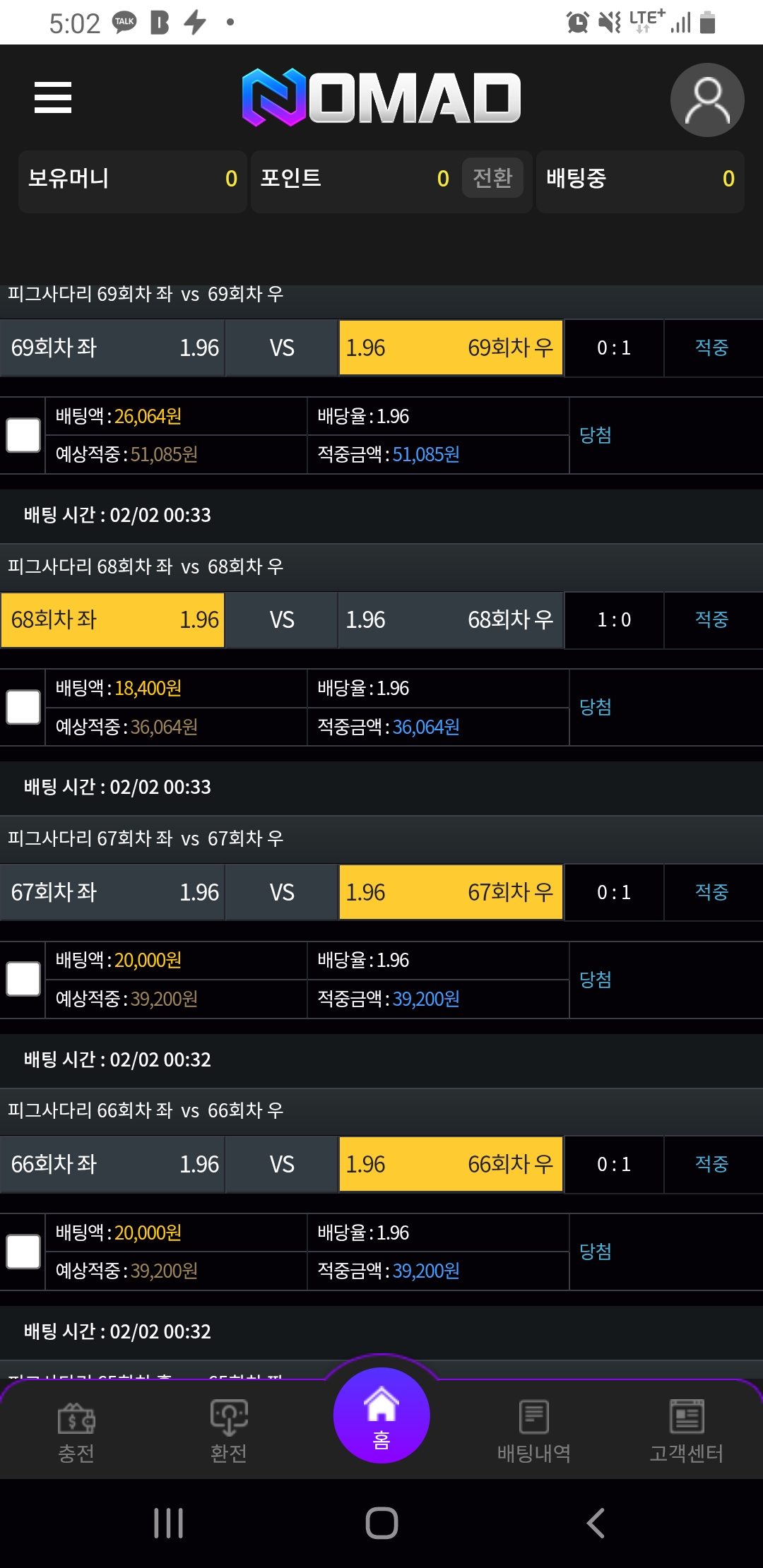Tap the NOMAD logo
The image size is (763, 1568).
click(x=381, y=97)
